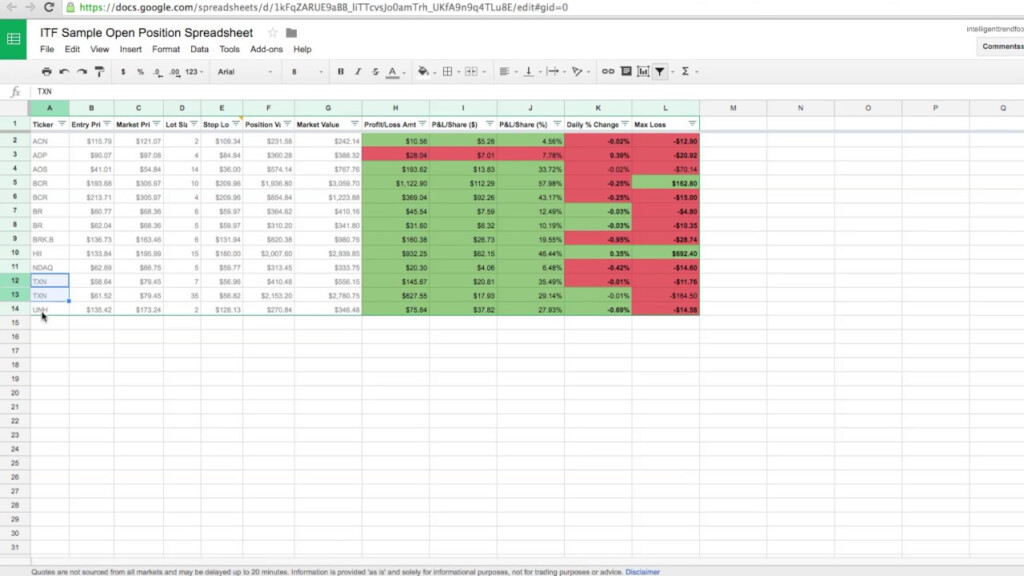
Task: Open the File menu
Action: (47, 49)
